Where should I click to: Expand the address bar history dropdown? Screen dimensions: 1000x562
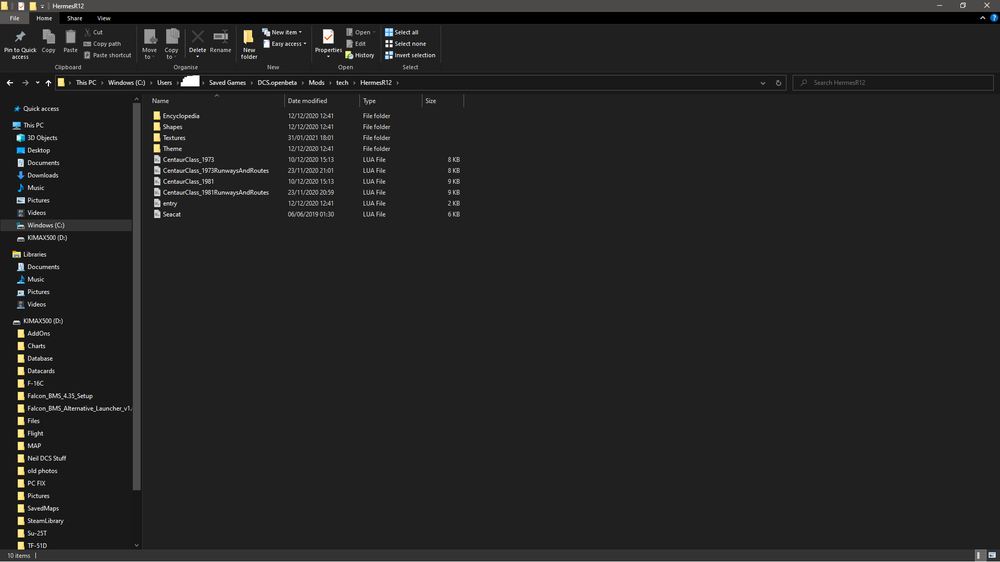(x=763, y=82)
